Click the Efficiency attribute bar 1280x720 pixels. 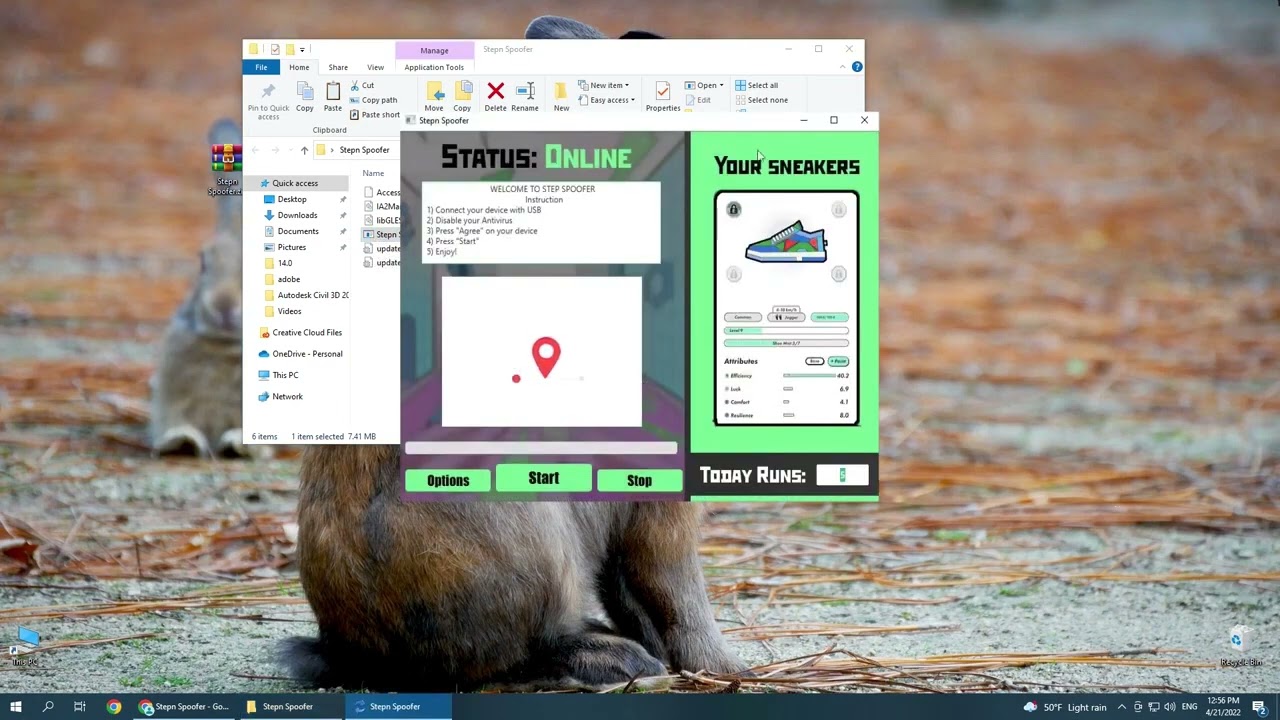[x=809, y=376]
